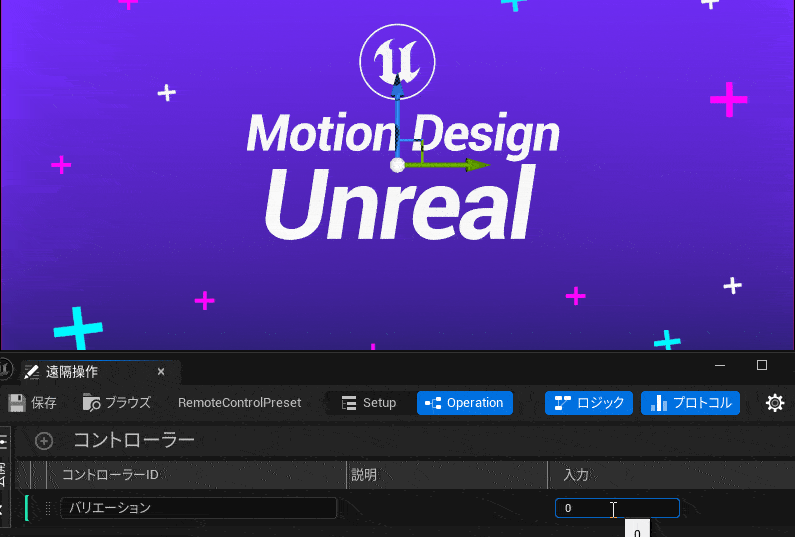Image resolution: width=795 pixels, height=537 pixels.
Task: Click the 入力 column header
Action: (x=576, y=475)
